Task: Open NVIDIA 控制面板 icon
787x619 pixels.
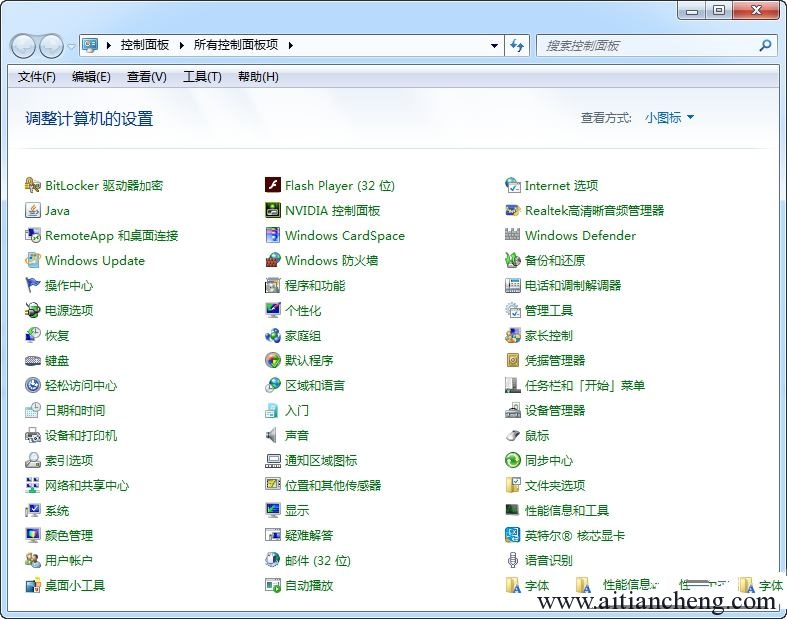Action: coord(273,210)
